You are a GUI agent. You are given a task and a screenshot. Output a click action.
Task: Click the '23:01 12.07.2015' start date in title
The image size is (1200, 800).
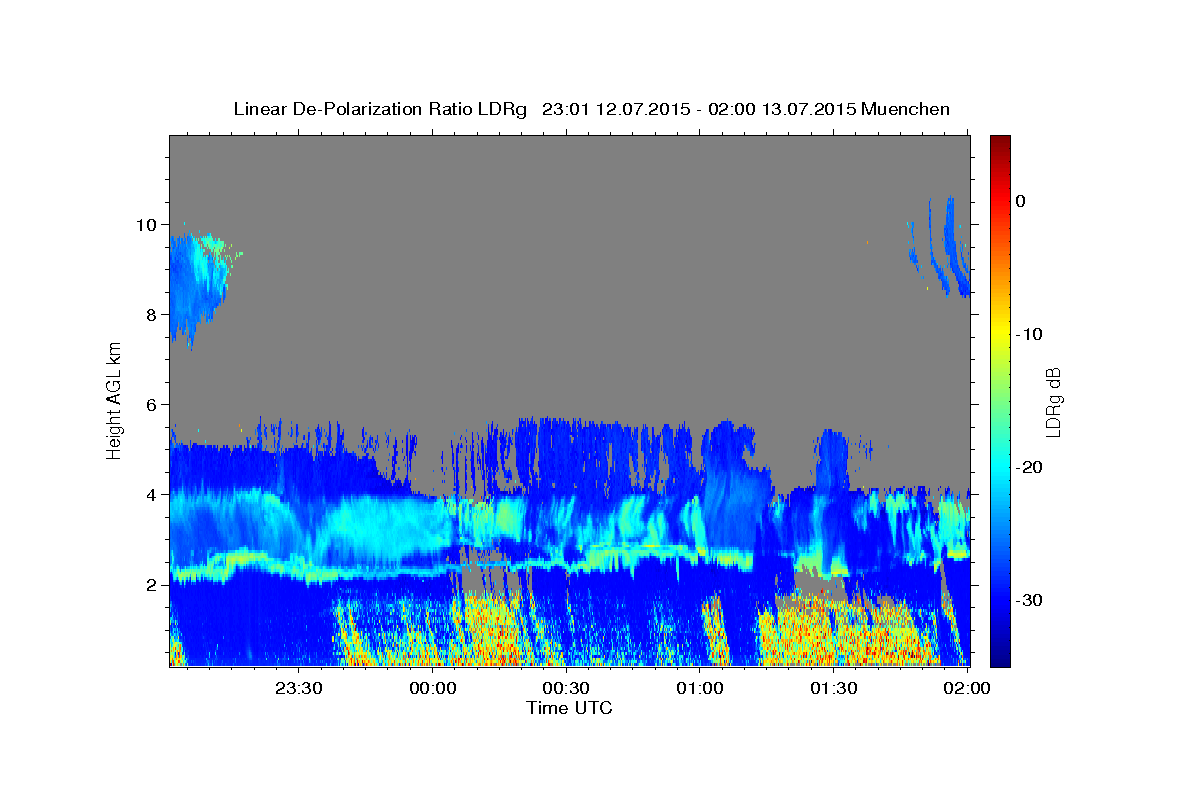pyautogui.click(x=616, y=109)
